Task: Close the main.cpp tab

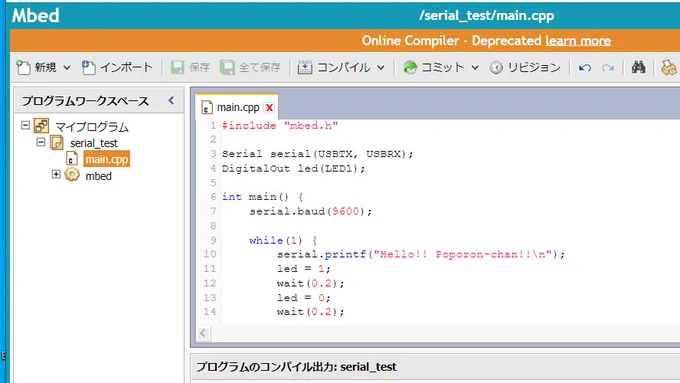Action: tap(269, 107)
